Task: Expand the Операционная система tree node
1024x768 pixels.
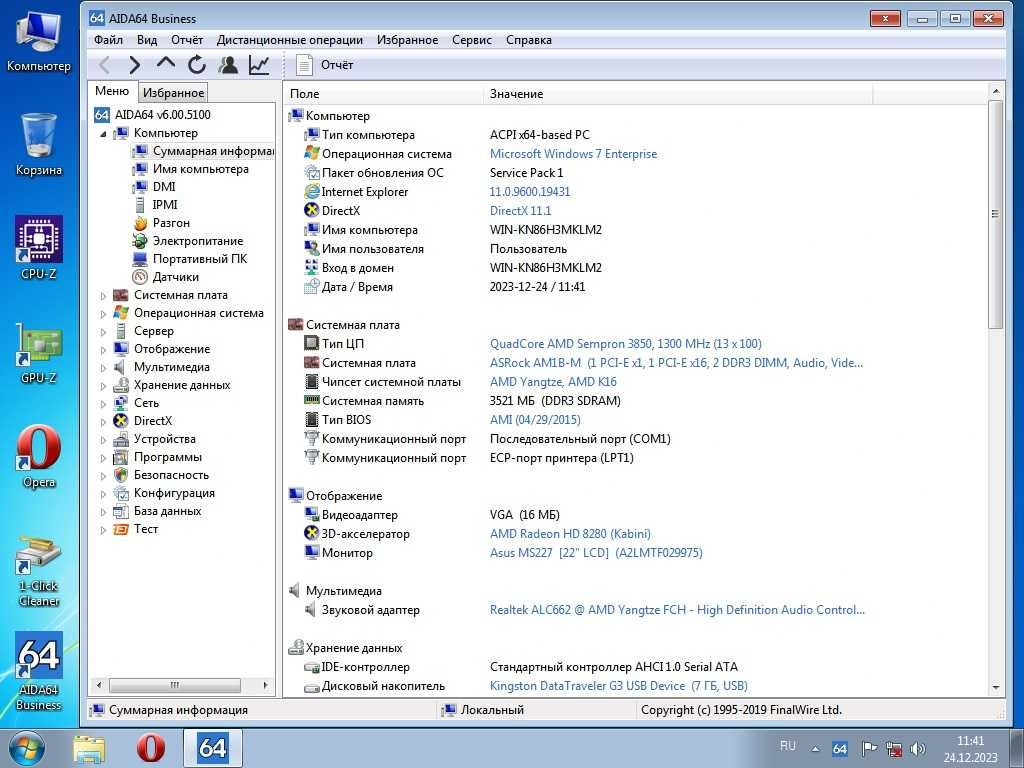Action: point(103,314)
